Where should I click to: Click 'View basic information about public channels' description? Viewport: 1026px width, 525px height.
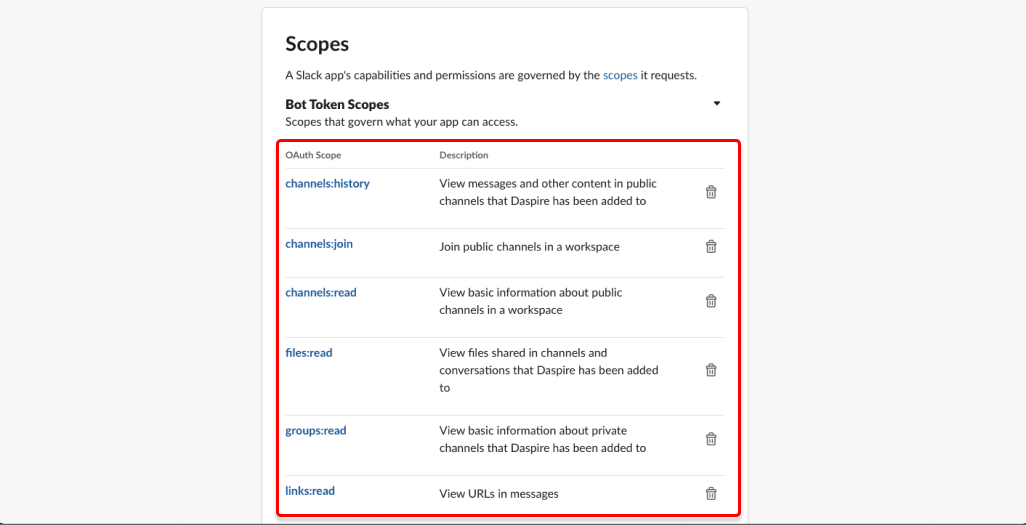coord(531,301)
